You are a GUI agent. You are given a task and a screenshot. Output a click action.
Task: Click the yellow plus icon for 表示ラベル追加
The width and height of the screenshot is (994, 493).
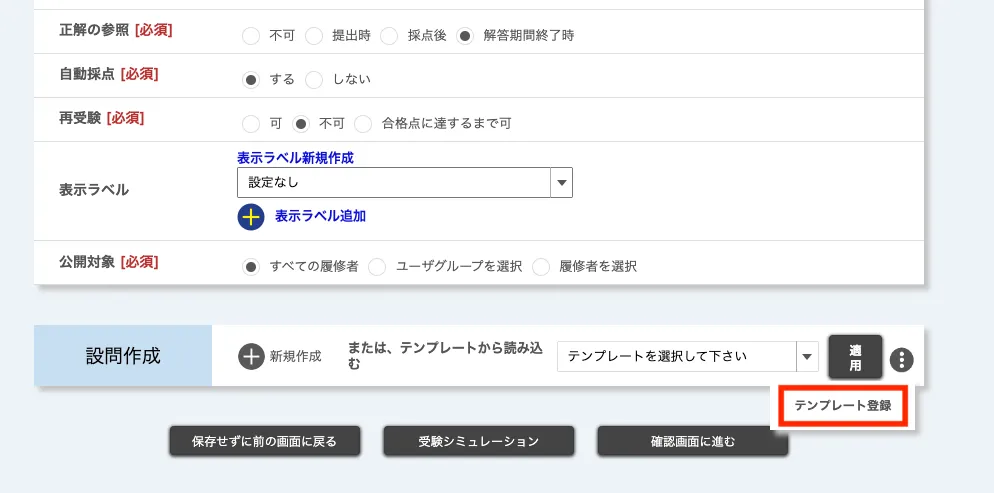tap(251, 216)
